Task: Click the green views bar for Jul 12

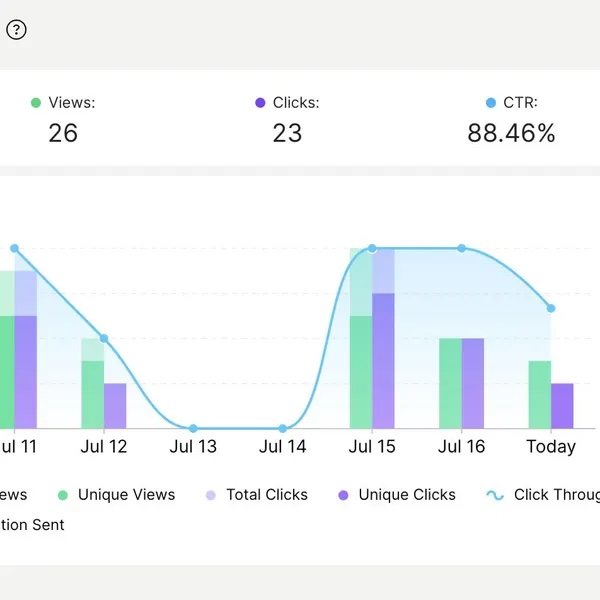Action: [92, 393]
